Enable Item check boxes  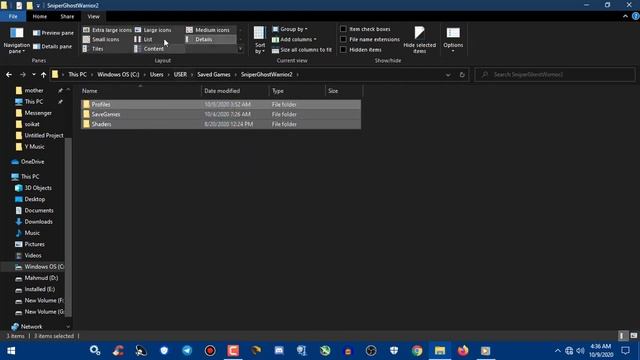pos(343,29)
